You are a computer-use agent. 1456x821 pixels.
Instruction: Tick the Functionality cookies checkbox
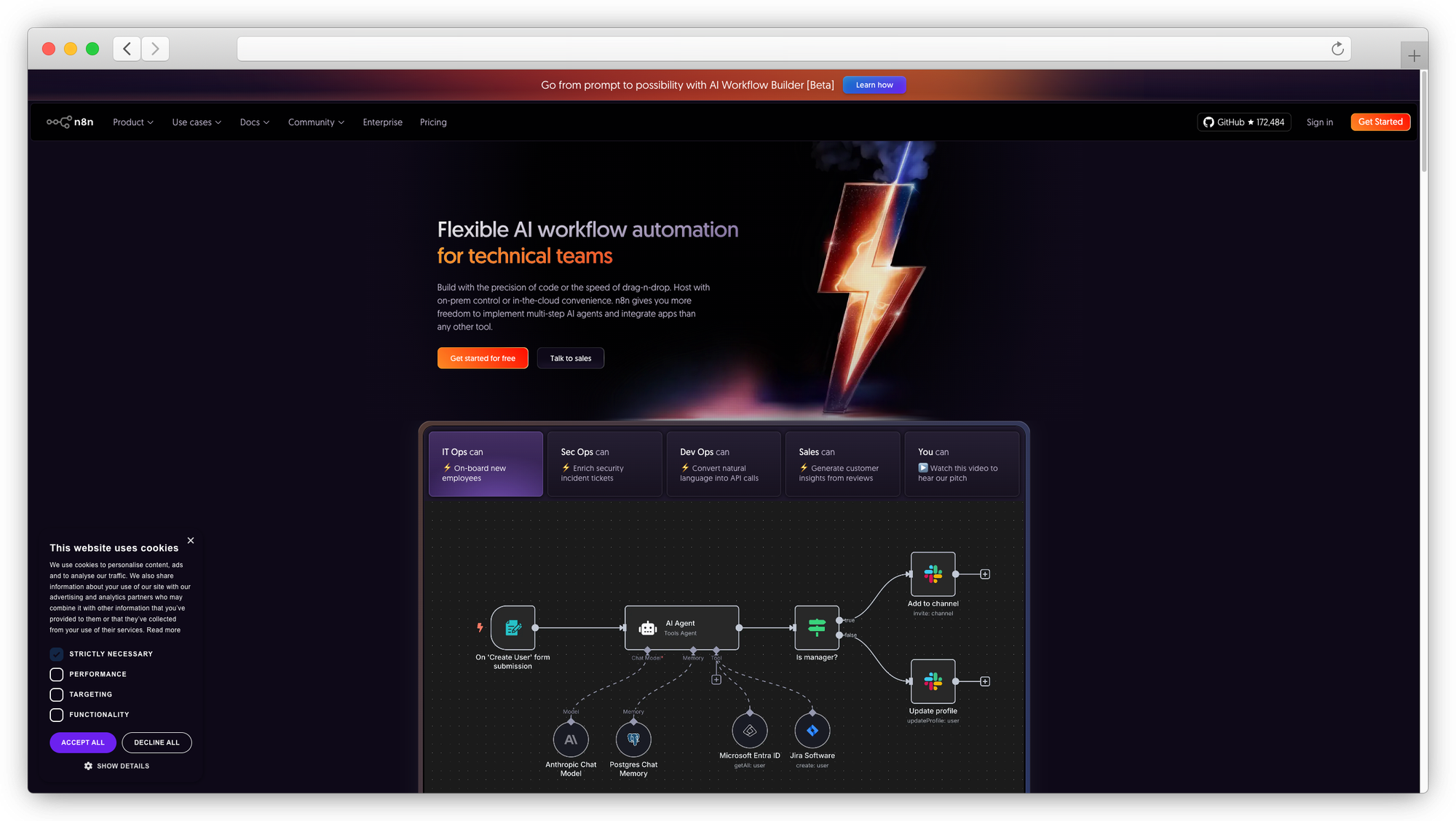57,715
